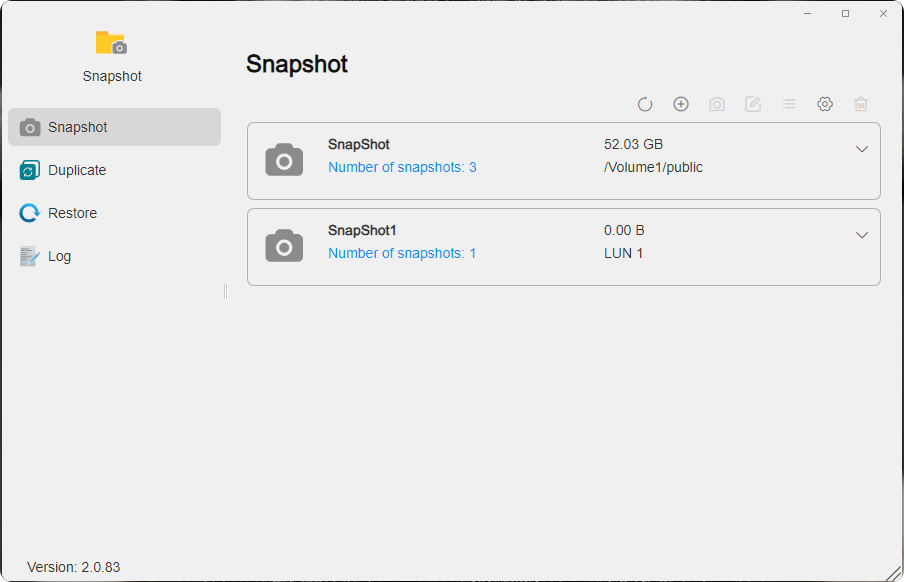Click the camera icon beside SnapShot1 entry

284,244
